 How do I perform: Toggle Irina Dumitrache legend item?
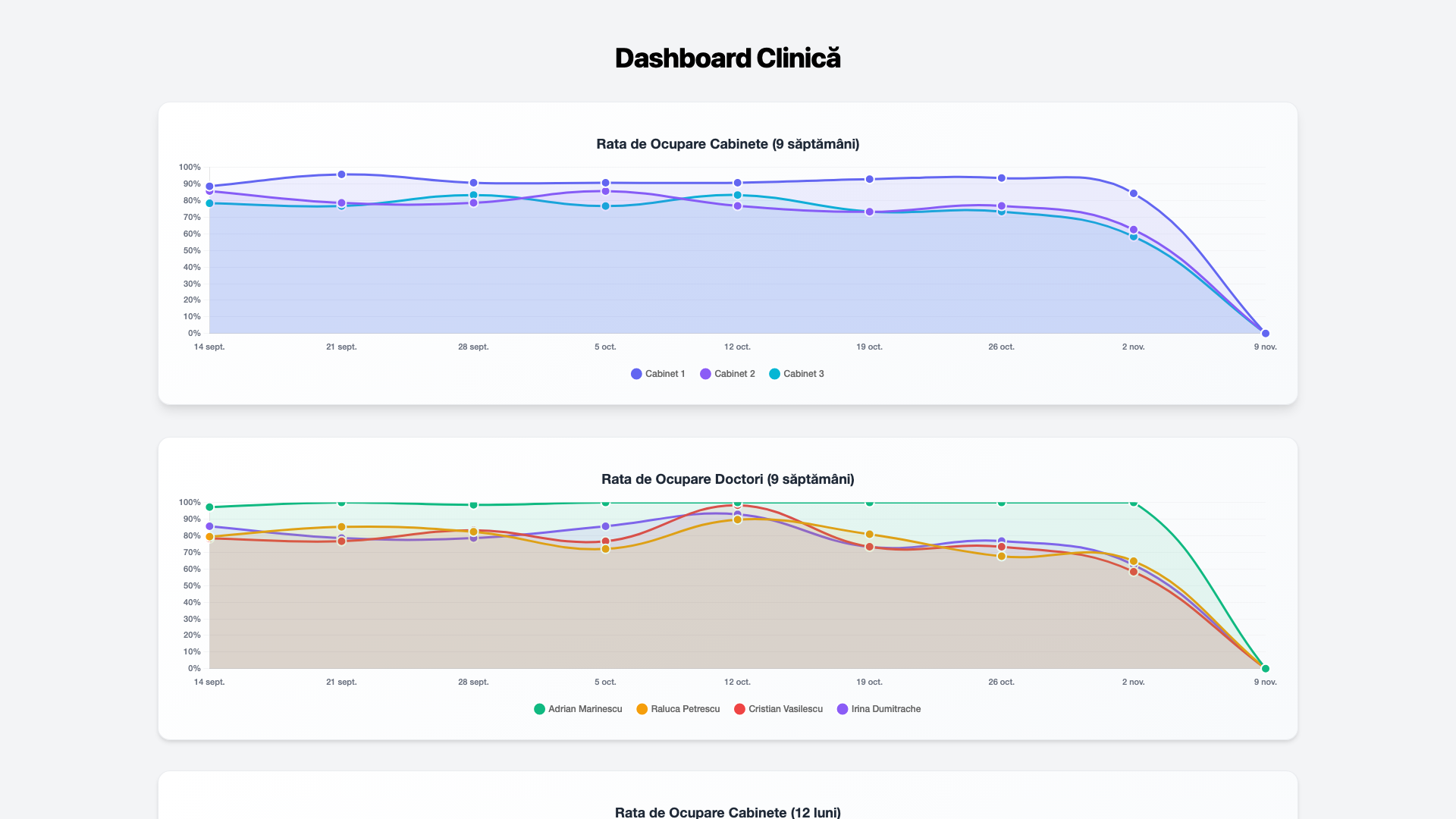coord(879,709)
